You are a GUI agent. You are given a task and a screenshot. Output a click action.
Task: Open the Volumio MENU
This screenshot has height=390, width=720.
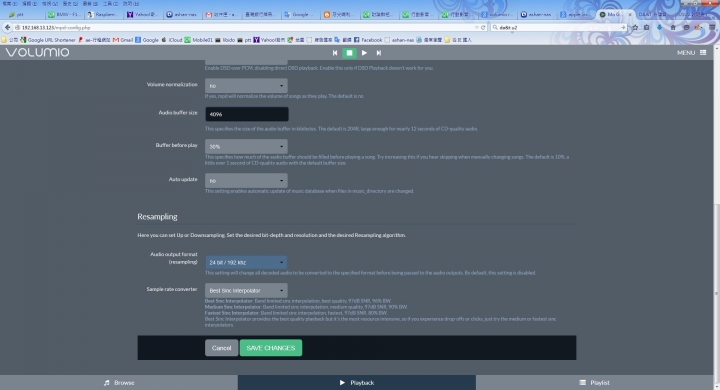(692, 53)
